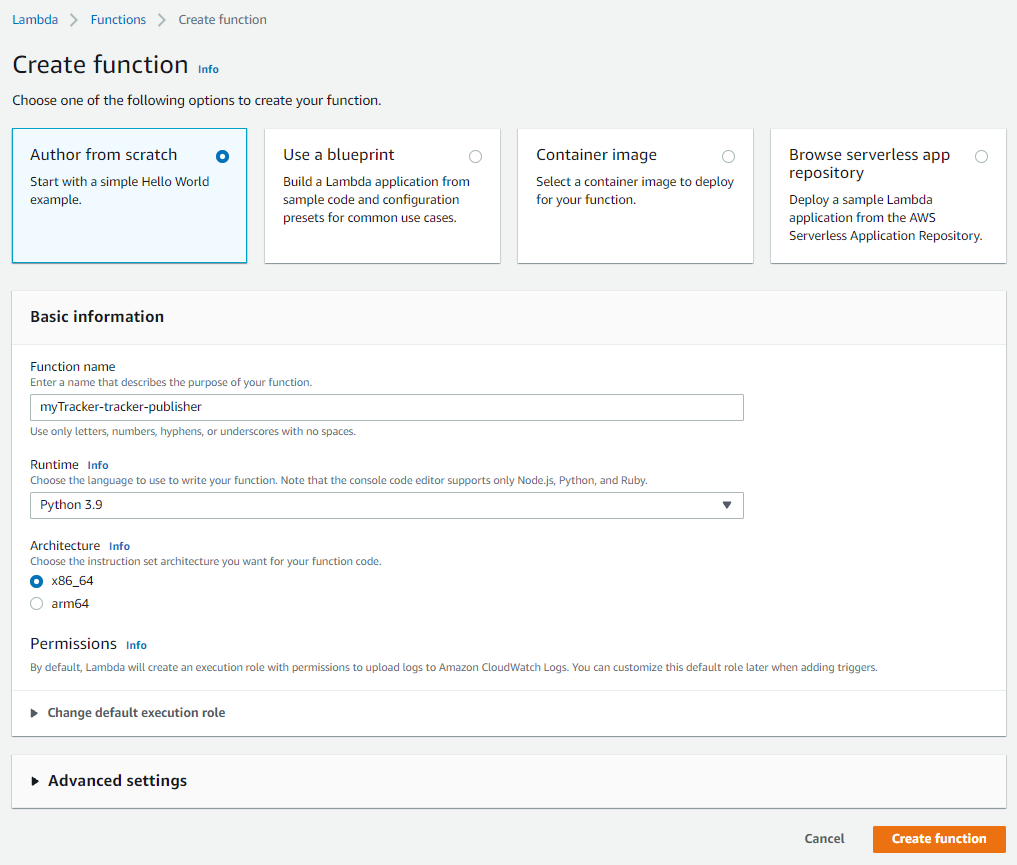Select the x86_64 architecture

35,580
